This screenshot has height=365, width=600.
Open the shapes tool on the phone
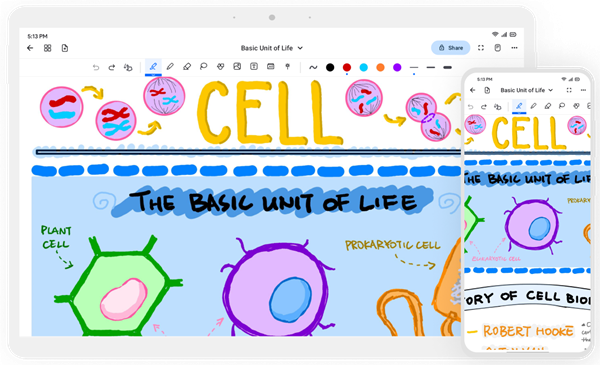tap(576, 106)
